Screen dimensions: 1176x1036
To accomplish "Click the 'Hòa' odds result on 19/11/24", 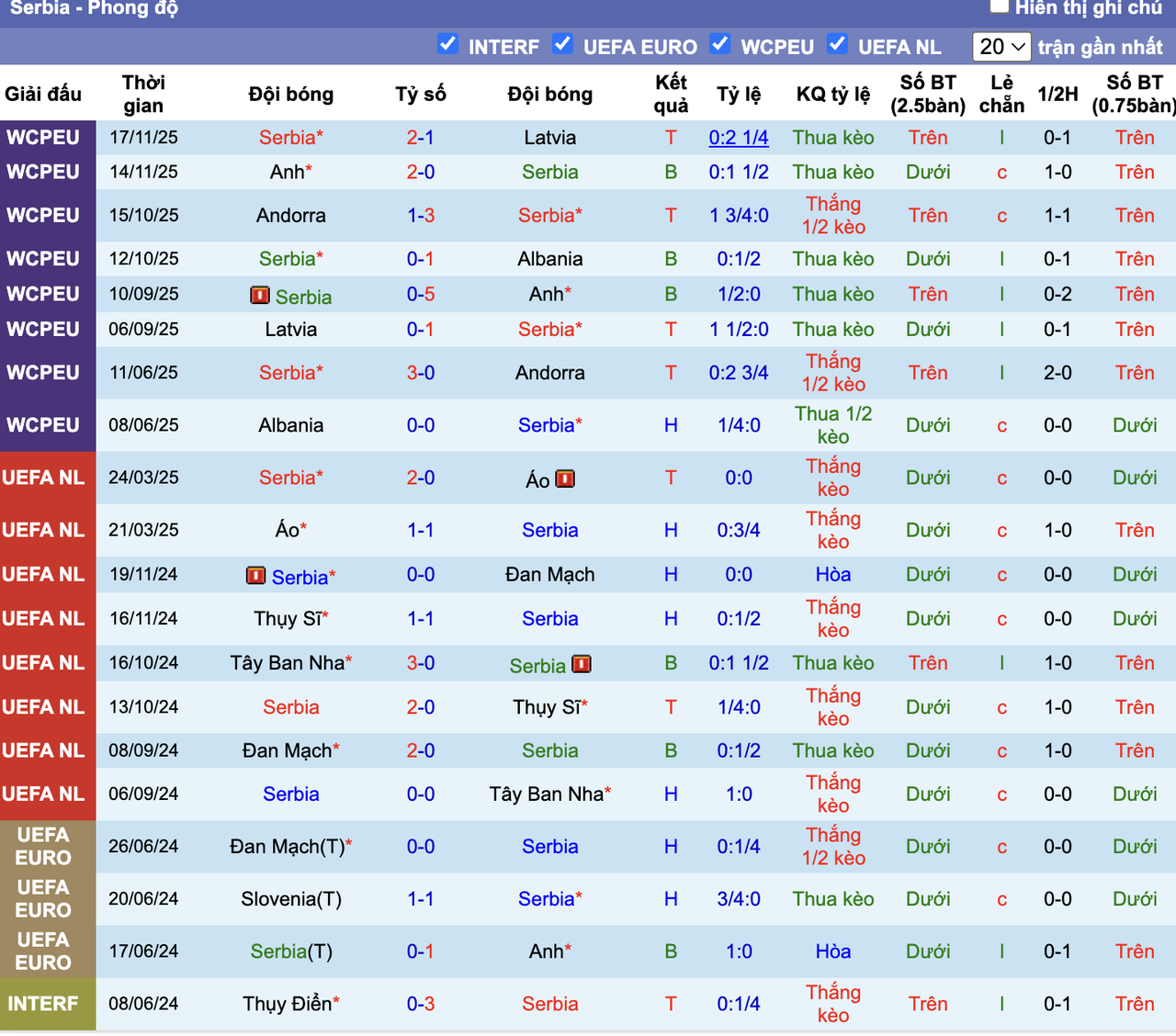I will 833,575.
